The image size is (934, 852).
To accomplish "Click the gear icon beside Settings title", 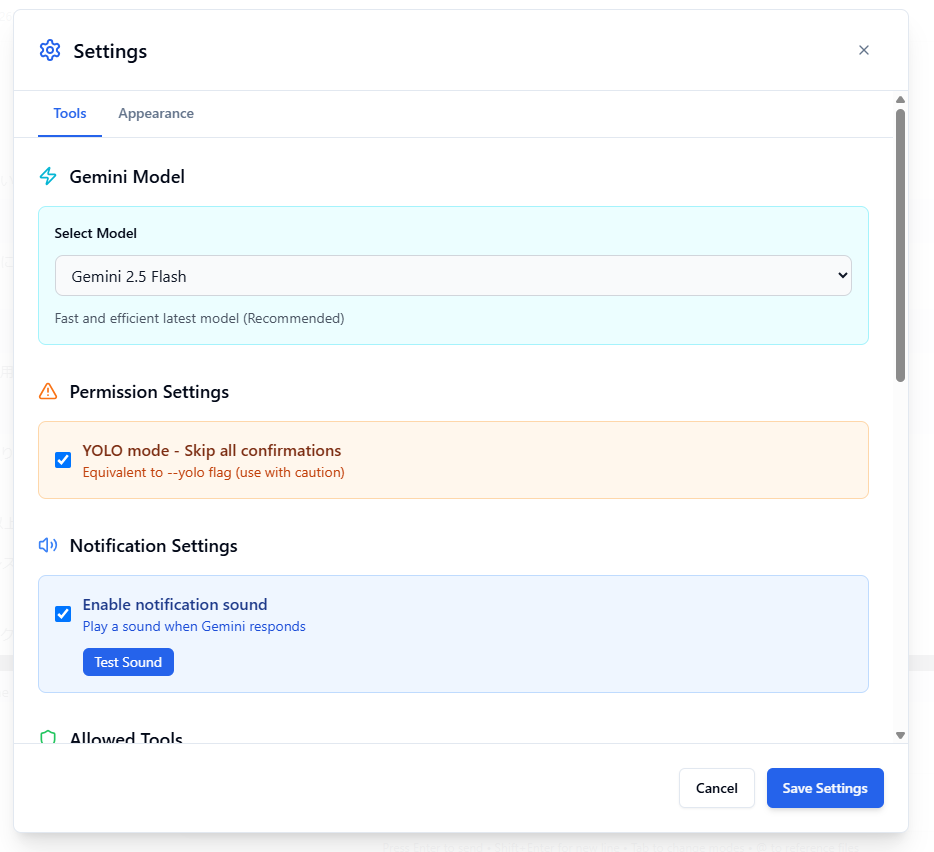I will point(49,51).
